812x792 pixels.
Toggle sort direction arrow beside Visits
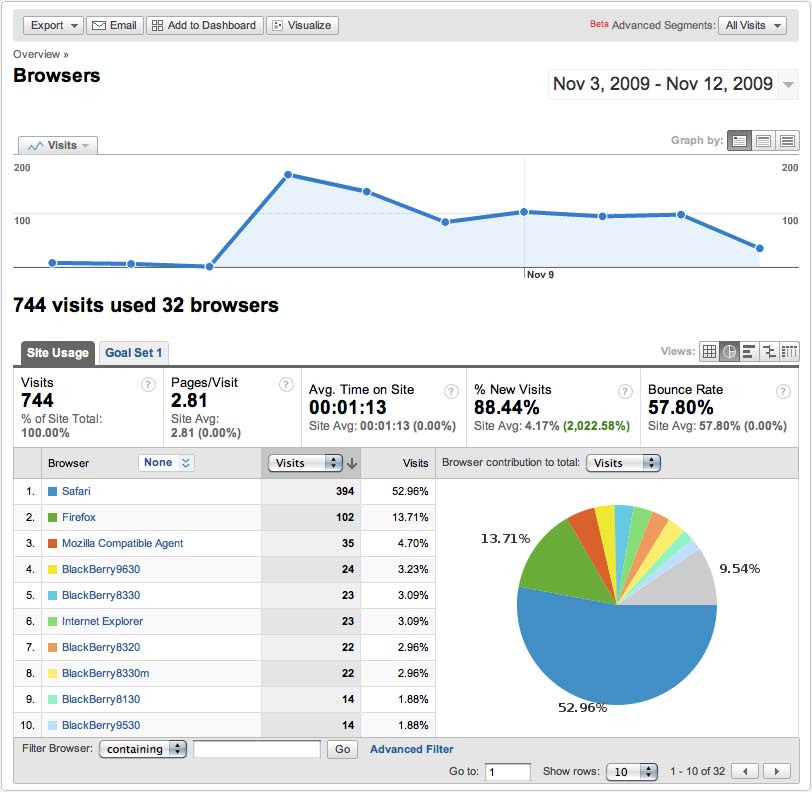pyautogui.click(x=352, y=463)
